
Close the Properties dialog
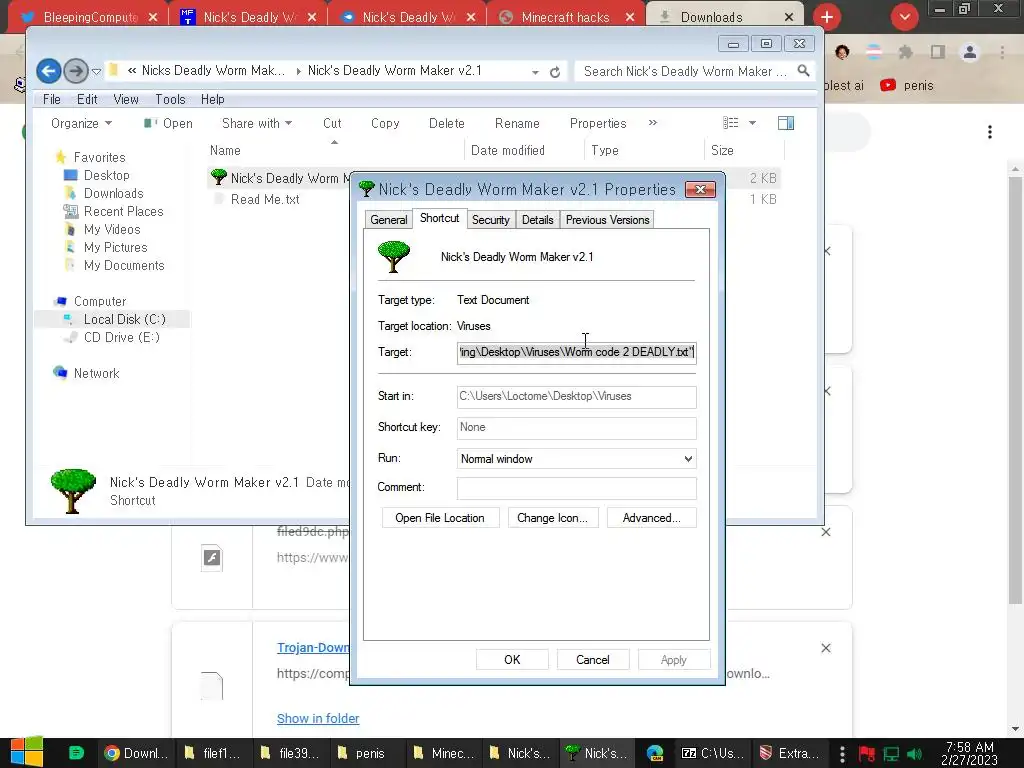point(700,189)
